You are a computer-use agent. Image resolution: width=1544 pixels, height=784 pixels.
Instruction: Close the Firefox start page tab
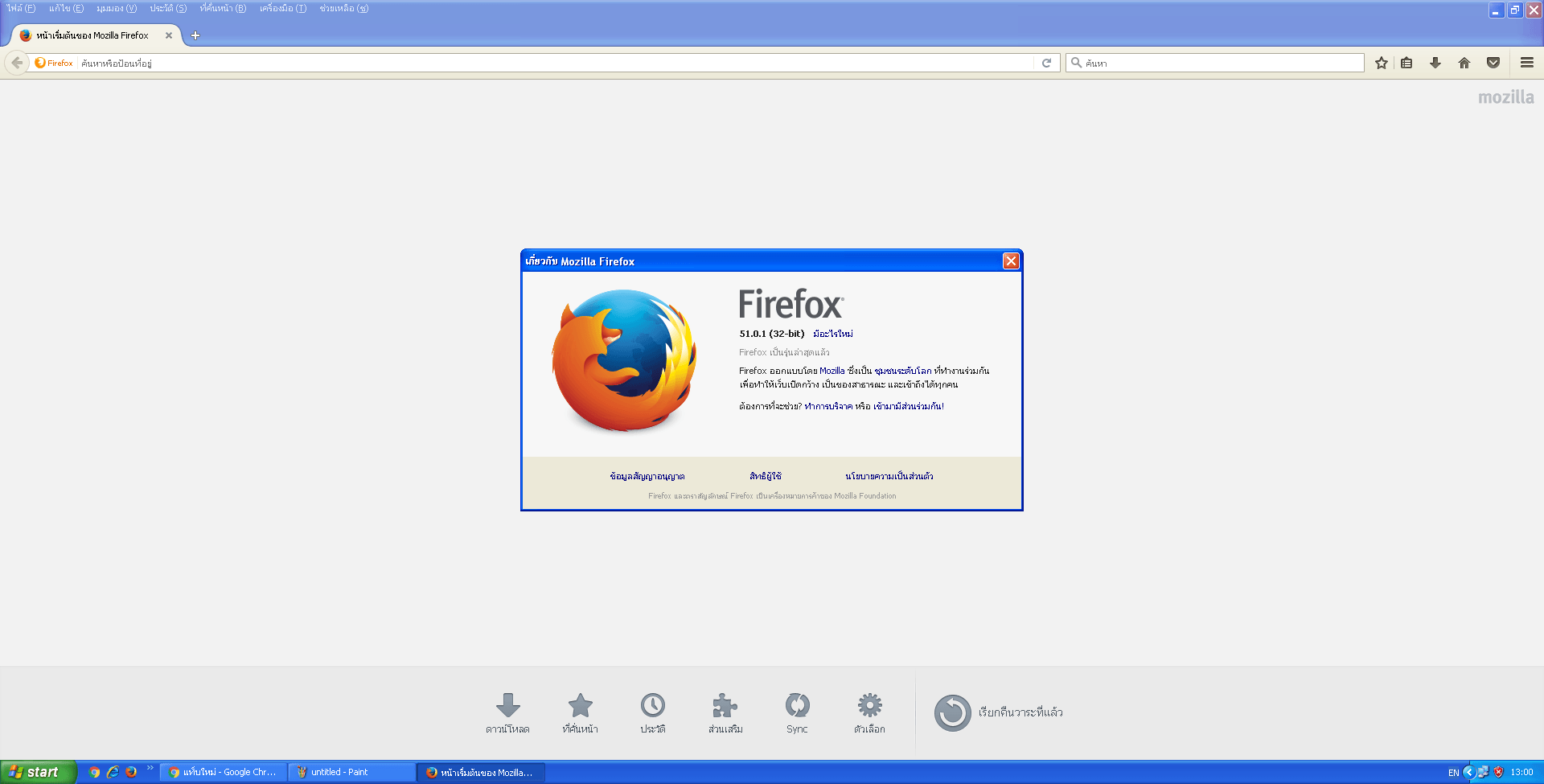[x=169, y=35]
